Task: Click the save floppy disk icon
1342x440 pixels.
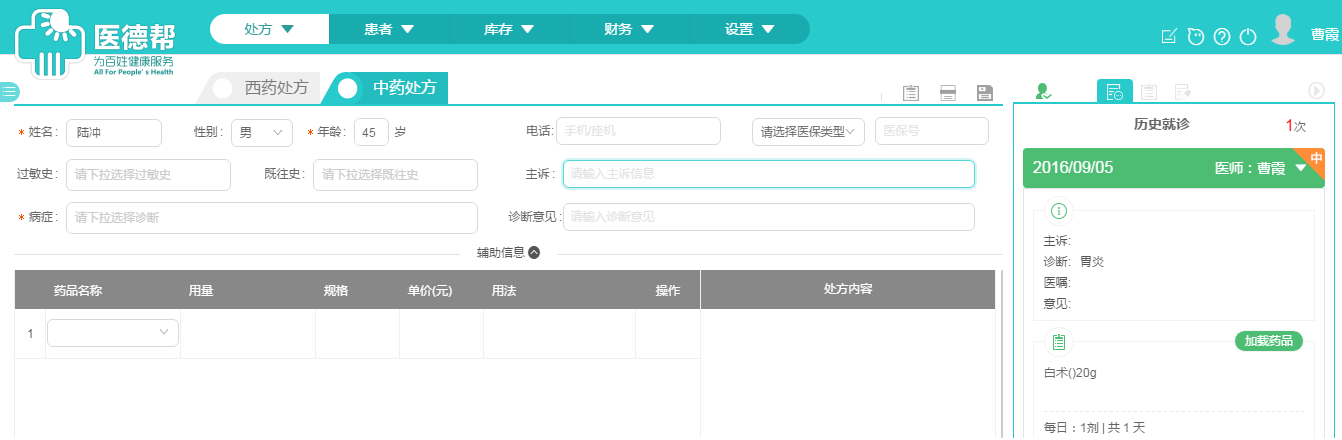Action: click(x=984, y=93)
